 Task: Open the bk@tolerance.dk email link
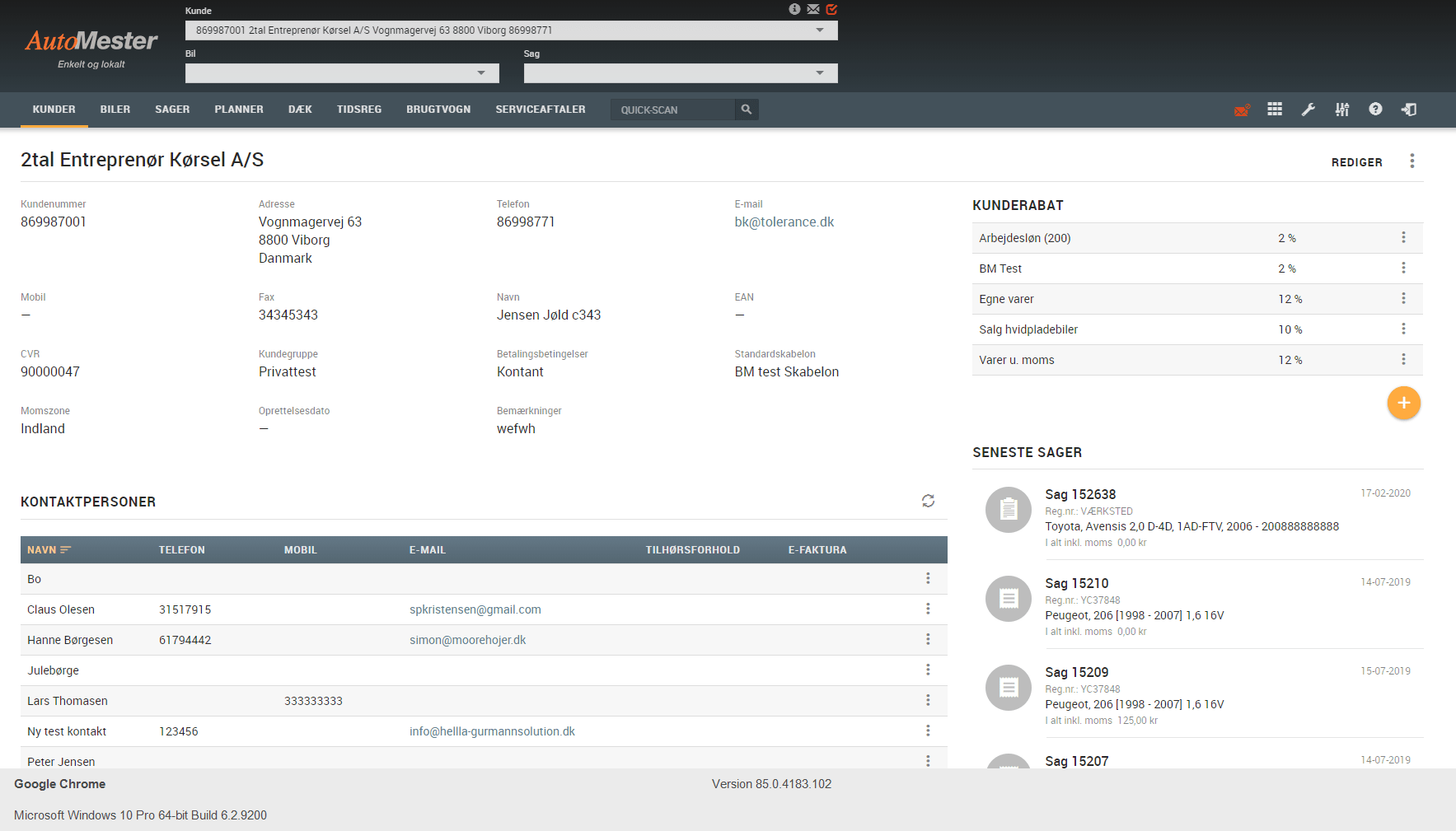tap(784, 222)
